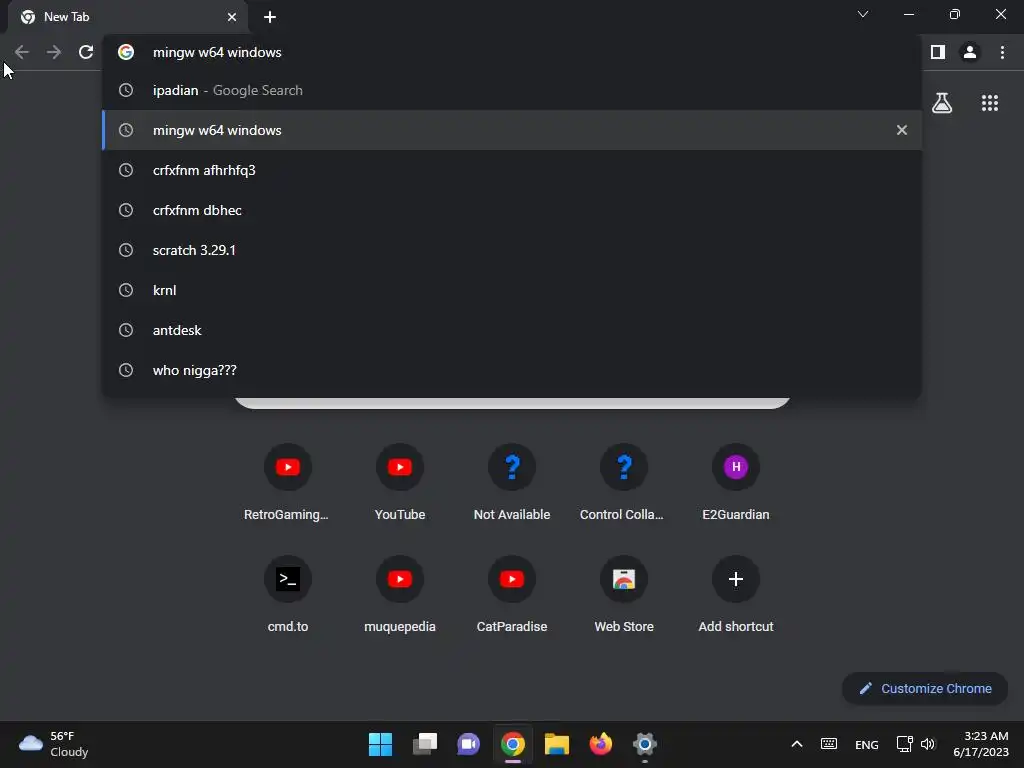Switch input language via ENG
This screenshot has height=768, width=1024.
867,744
